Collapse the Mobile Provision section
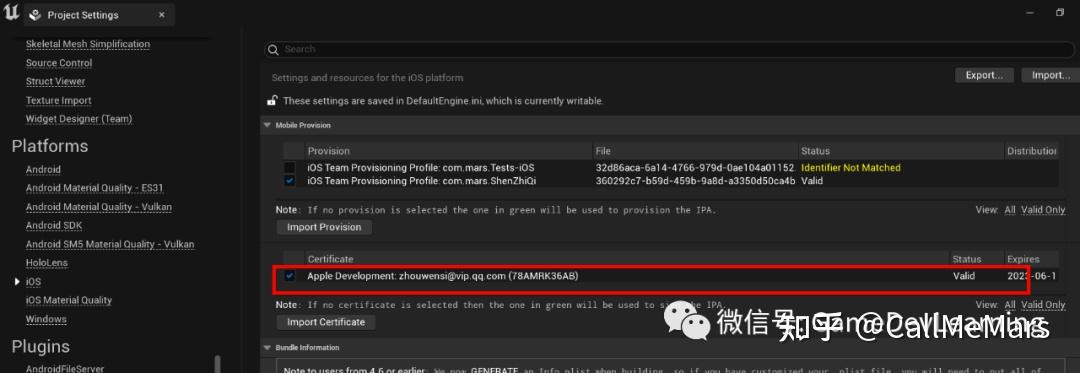This screenshot has height=373, width=1080. 267,125
